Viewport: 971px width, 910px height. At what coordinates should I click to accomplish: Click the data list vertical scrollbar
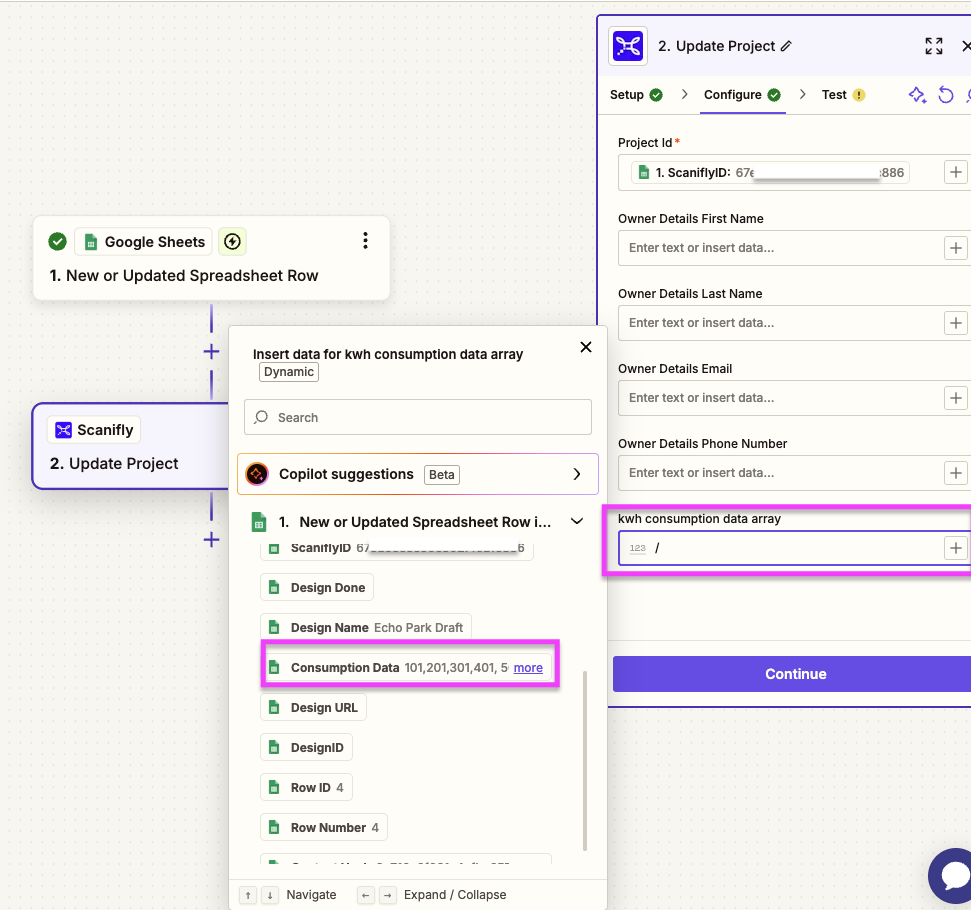click(585, 760)
